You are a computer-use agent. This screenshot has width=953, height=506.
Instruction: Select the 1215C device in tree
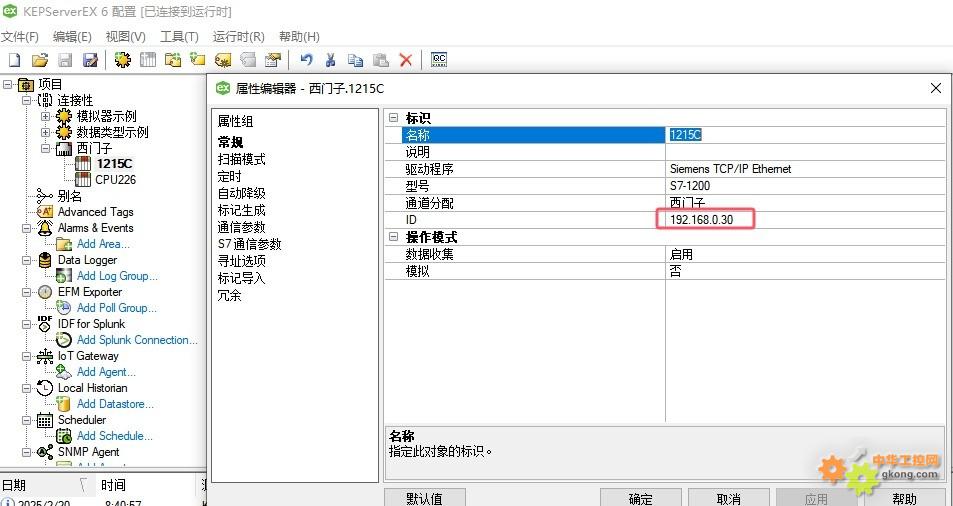114,164
